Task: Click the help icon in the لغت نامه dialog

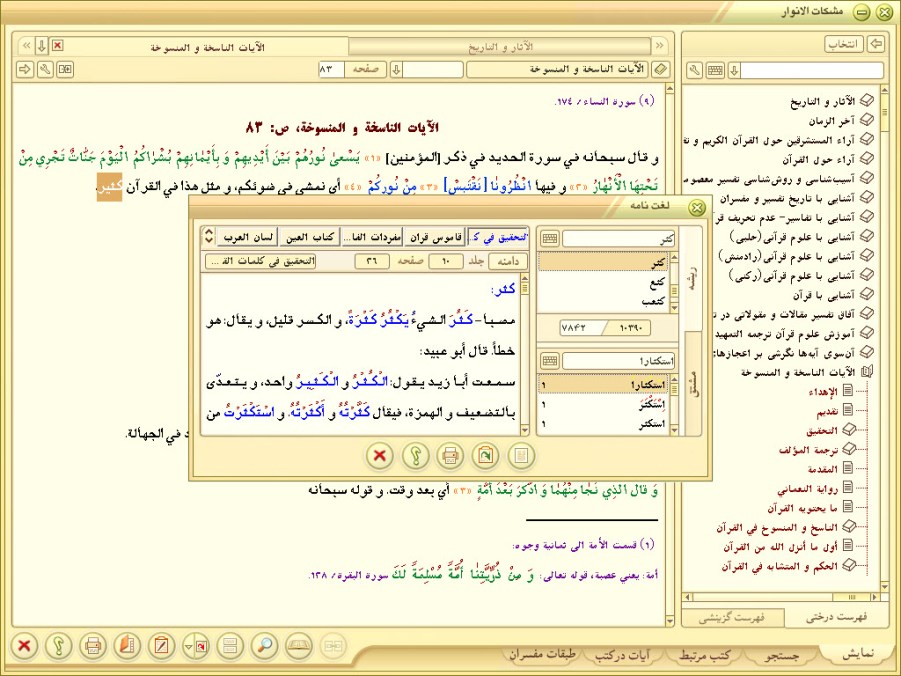Action: point(415,456)
